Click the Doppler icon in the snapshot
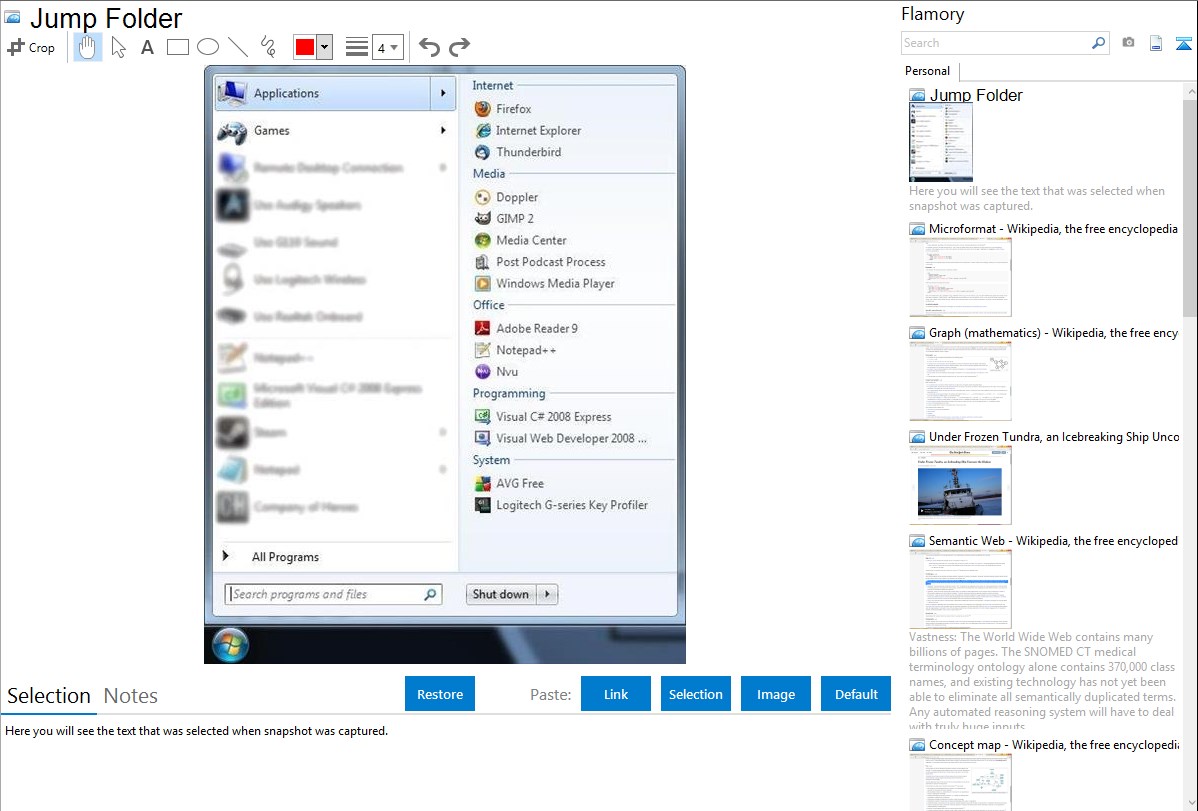This screenshot has width=1198, height=811. 482,197
